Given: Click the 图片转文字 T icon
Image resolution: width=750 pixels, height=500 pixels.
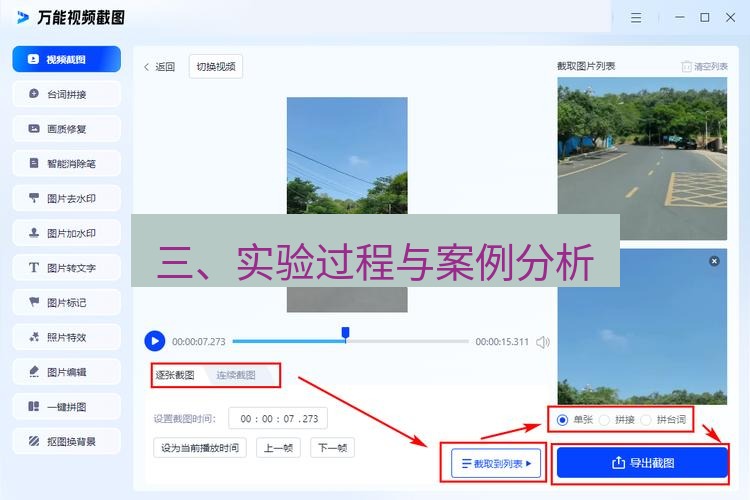Looking at the screenshot, I should pos(33,268).
